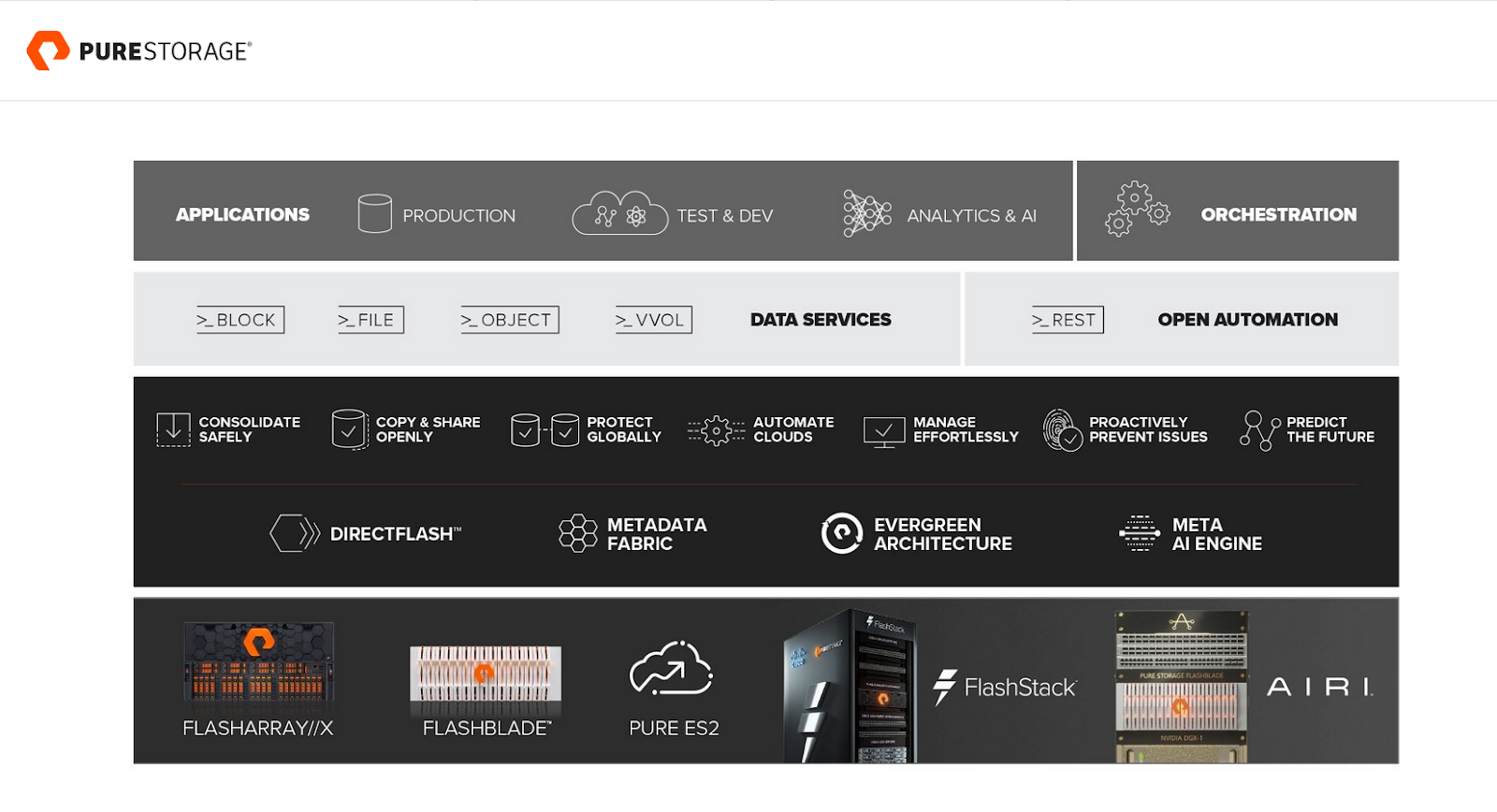Image resolution: width=1497 pixels, height=812 pixels.
Task: Click the PURESTORAGE wordmark
Action: pyautogui.click(x=166, y=51)
